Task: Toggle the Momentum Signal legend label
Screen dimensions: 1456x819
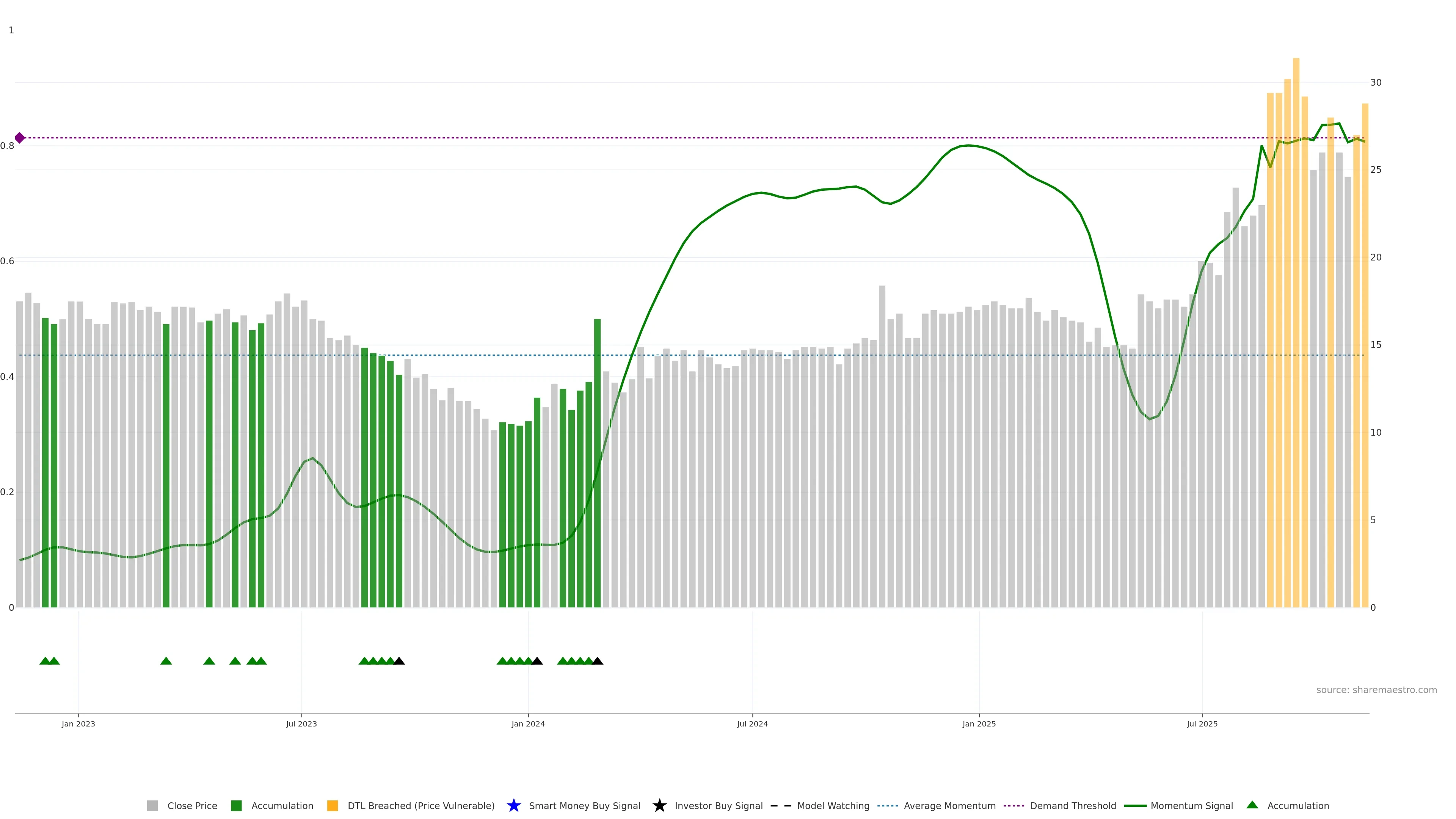Action: point(1191,805)
